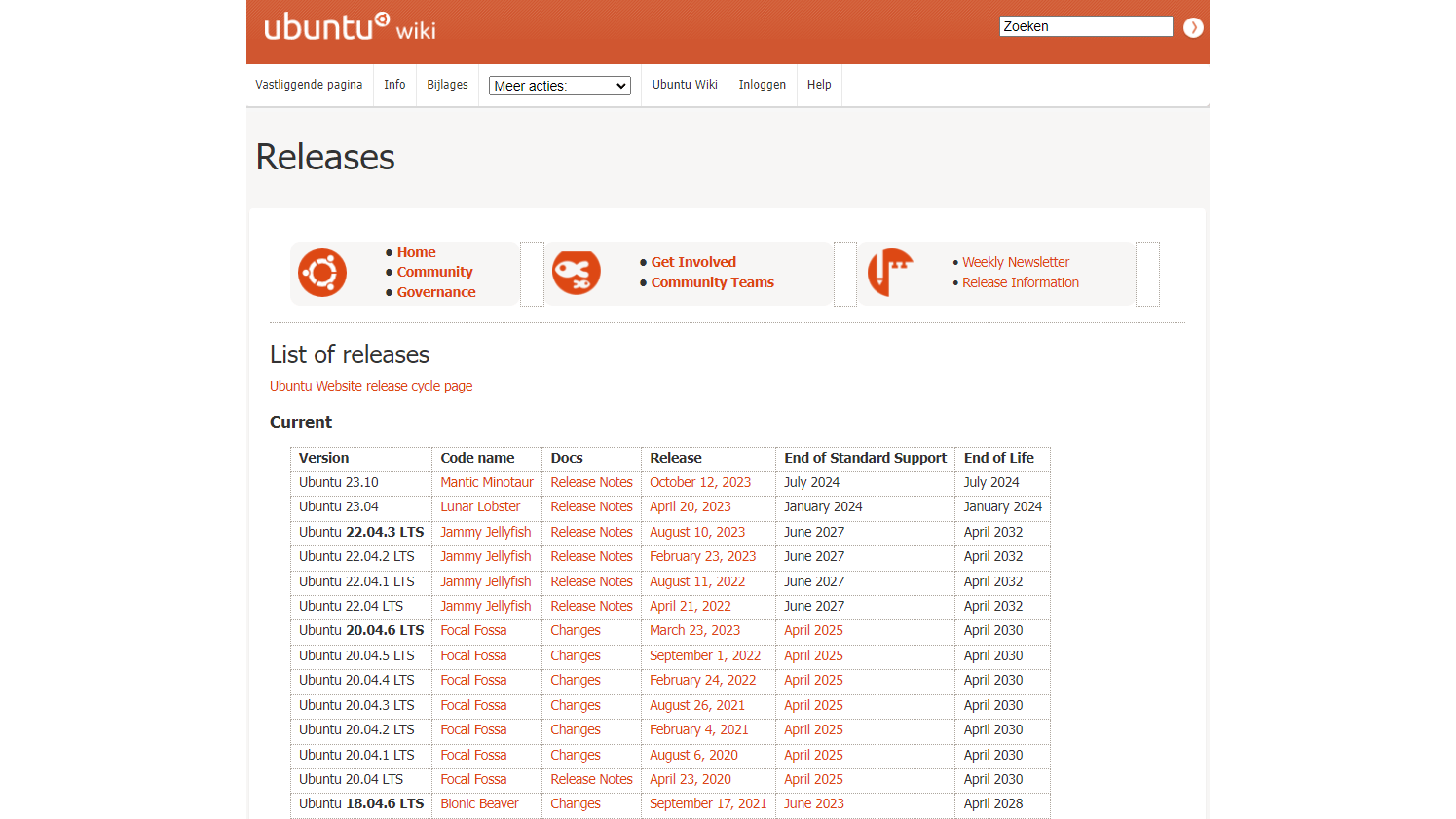Viewport: 1456px width, 819px height.
Task: Open the Meer acties dropdown
Action: pos(560,86)
